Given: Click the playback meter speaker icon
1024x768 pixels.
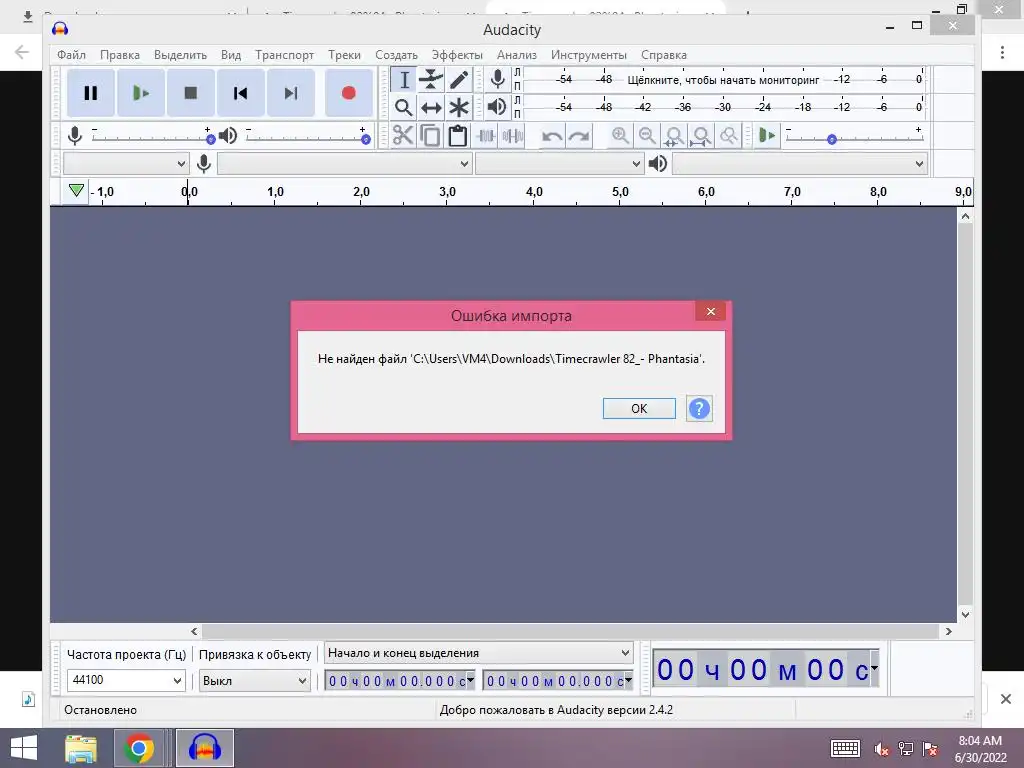Looking at the screenshot, I should point(497,106).
